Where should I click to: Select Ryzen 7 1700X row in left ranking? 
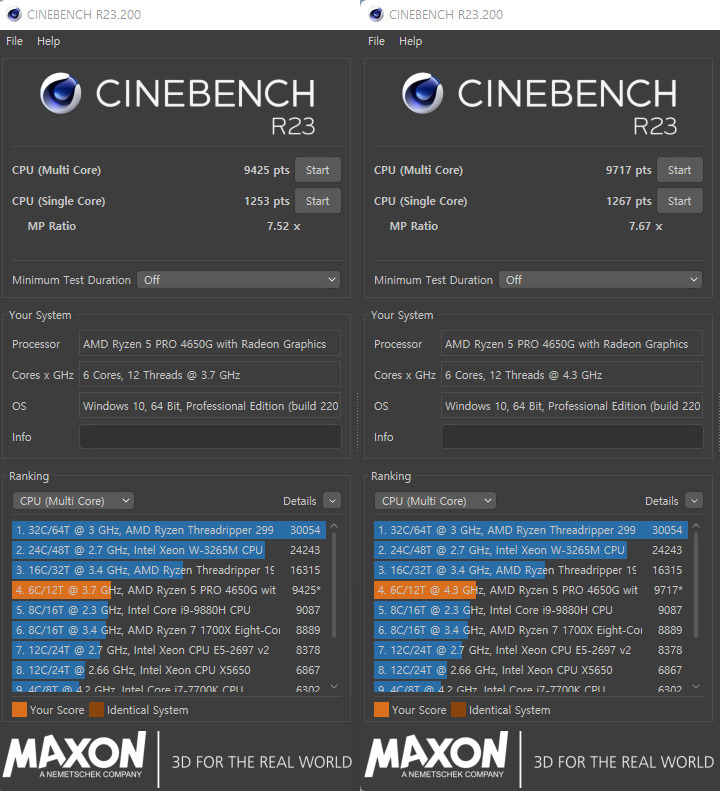(x=169, y=630)
